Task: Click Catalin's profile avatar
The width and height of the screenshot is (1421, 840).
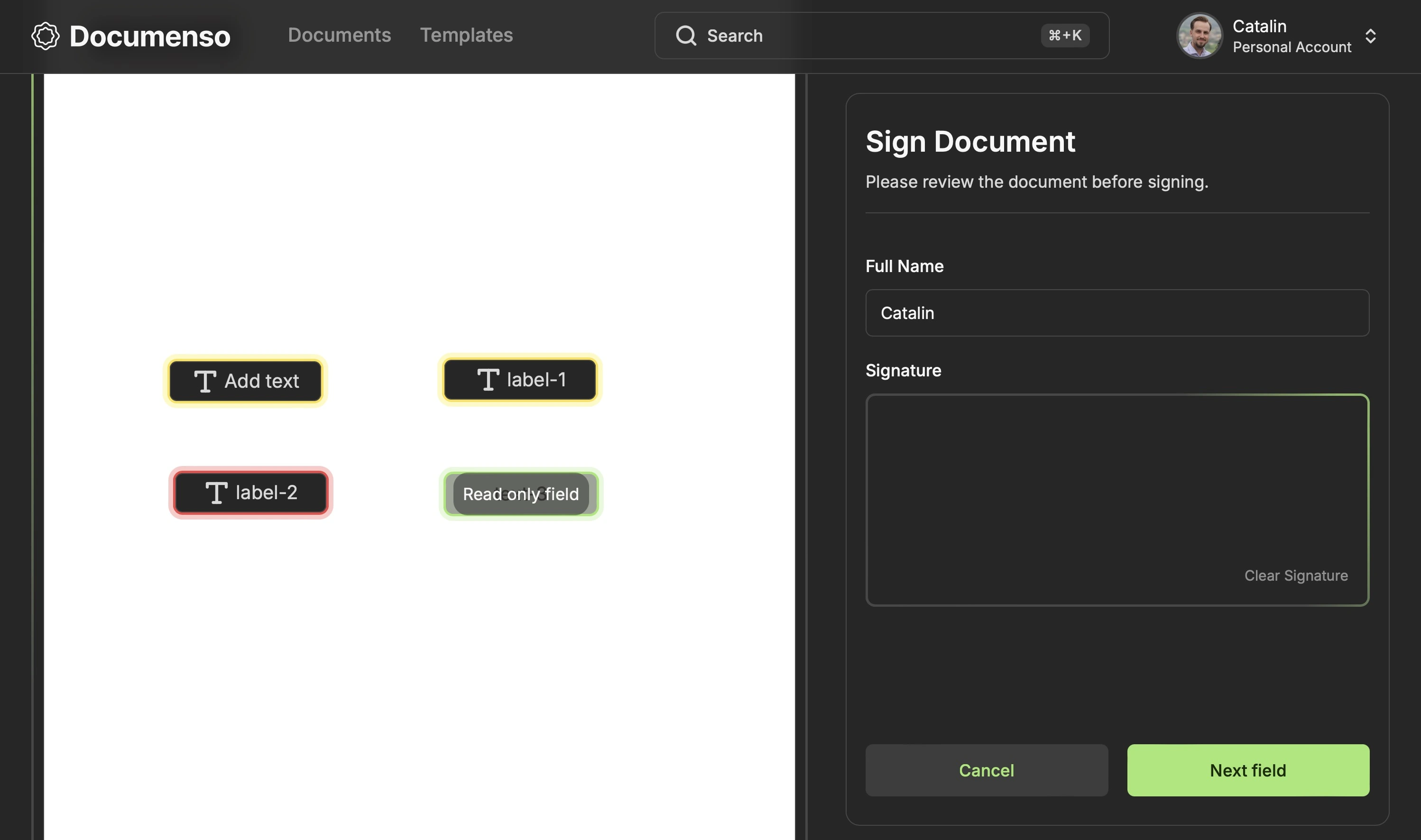Action: [x=1199, y=36]
